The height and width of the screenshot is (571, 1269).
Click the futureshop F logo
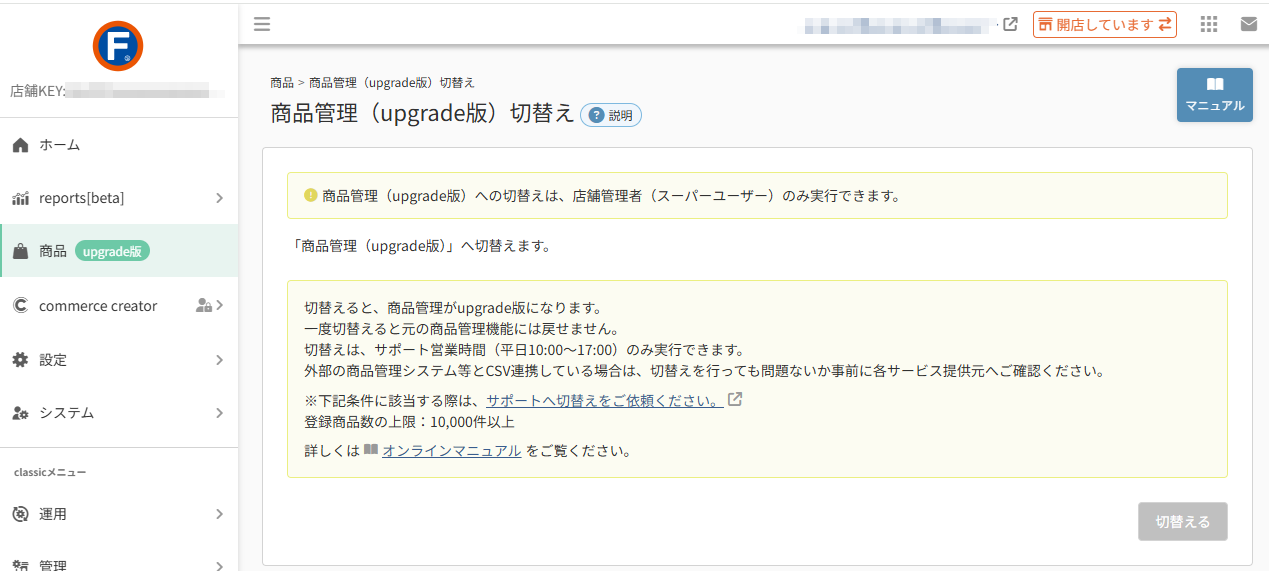tap(118, 46)
